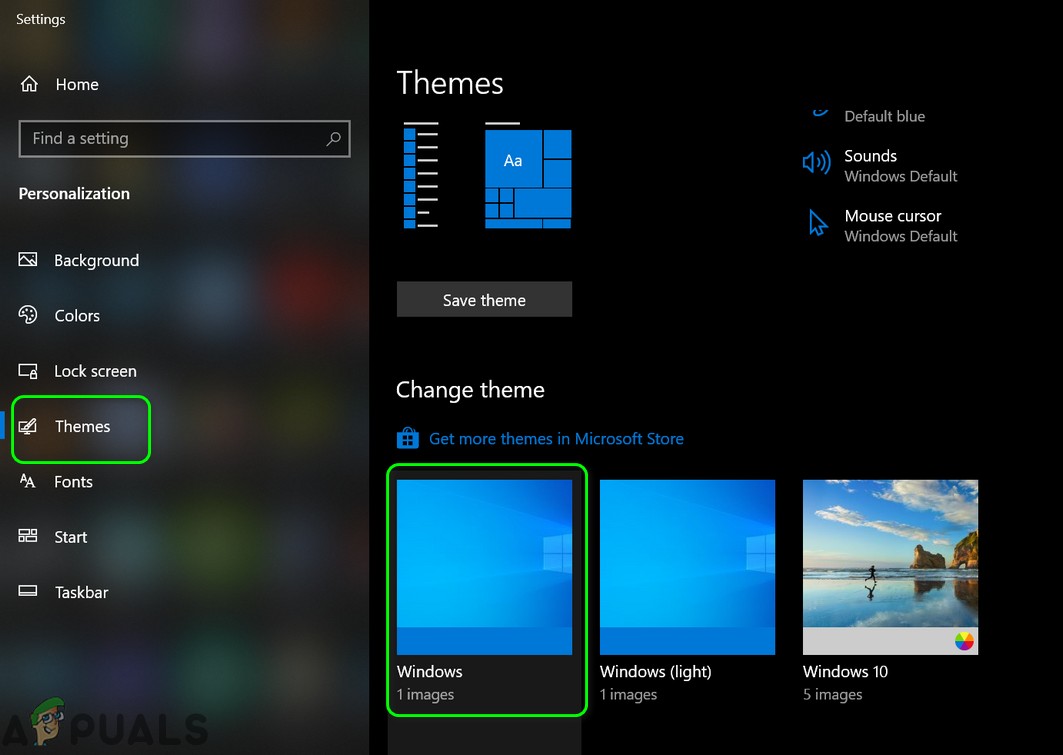Click the Sounds speaker icon
Screen dimensions: 1063x755
816,163
